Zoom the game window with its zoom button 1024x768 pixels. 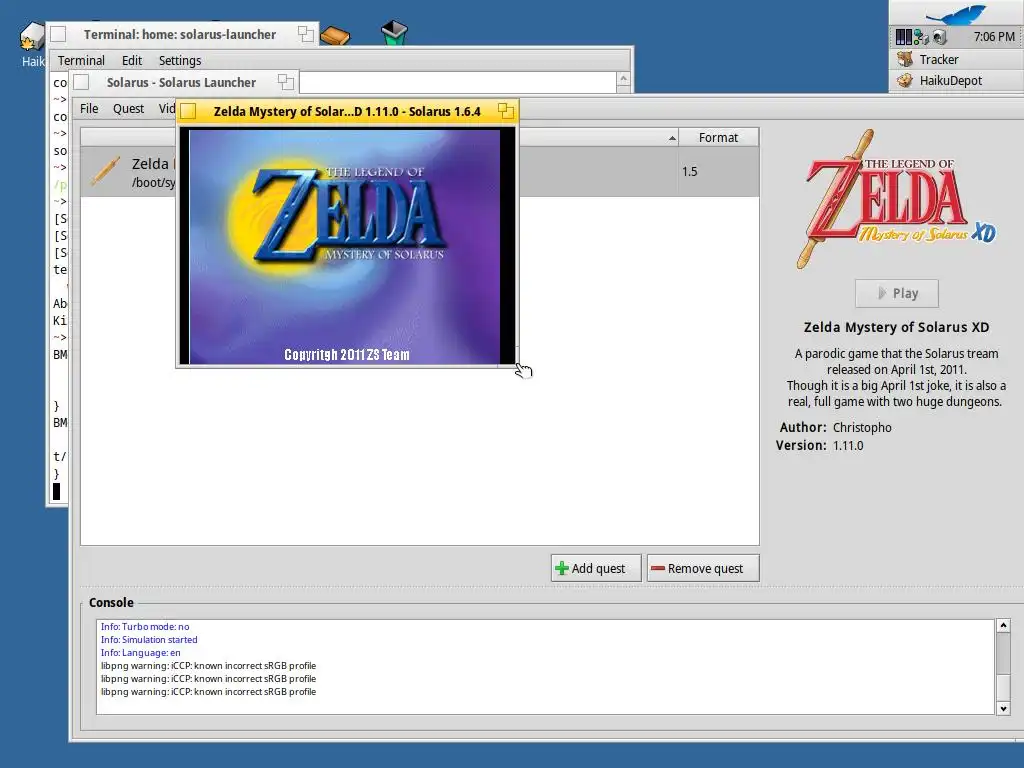(x=505, y=110)
